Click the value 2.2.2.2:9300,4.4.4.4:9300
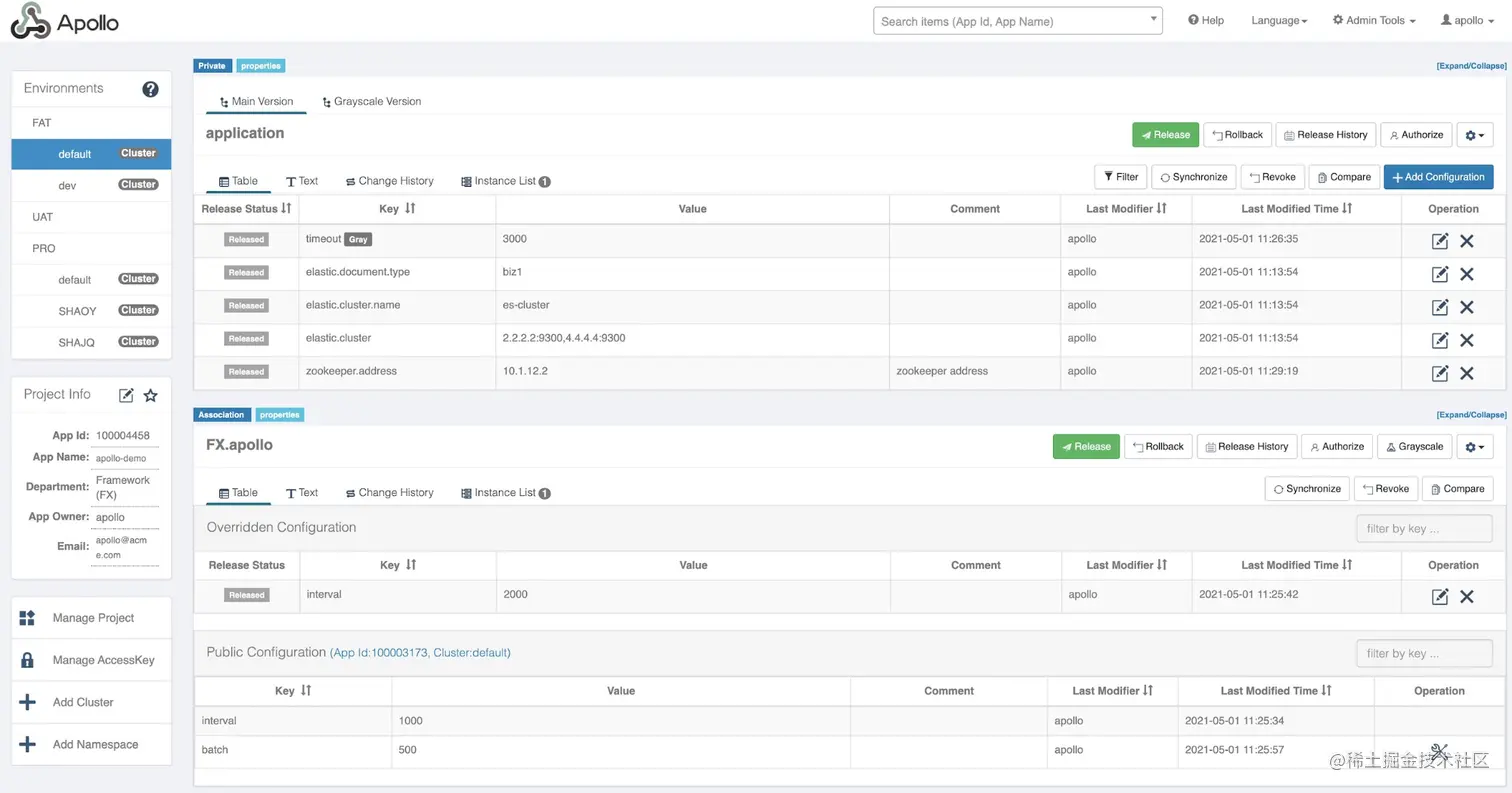Viewport: 1512px width, 793px height. click(x=564, y=338)
